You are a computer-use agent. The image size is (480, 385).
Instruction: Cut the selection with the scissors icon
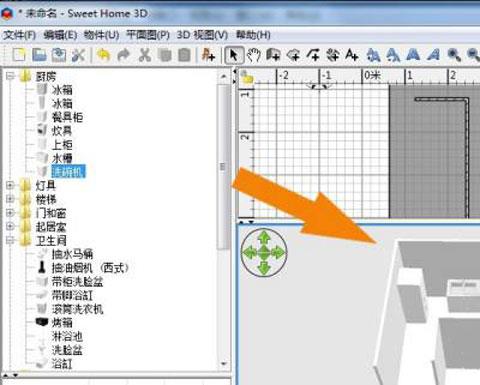tap(144, 55)
